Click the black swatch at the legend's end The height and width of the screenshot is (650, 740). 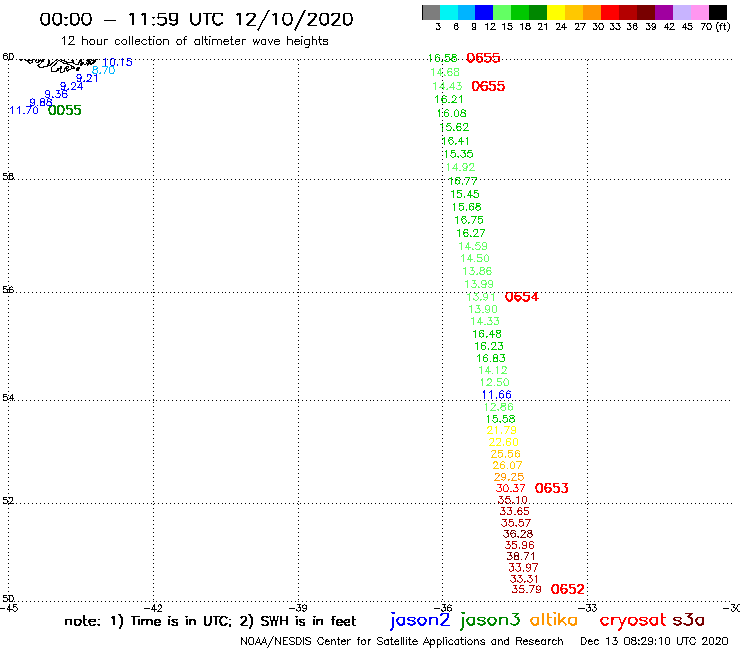point(717,12)
